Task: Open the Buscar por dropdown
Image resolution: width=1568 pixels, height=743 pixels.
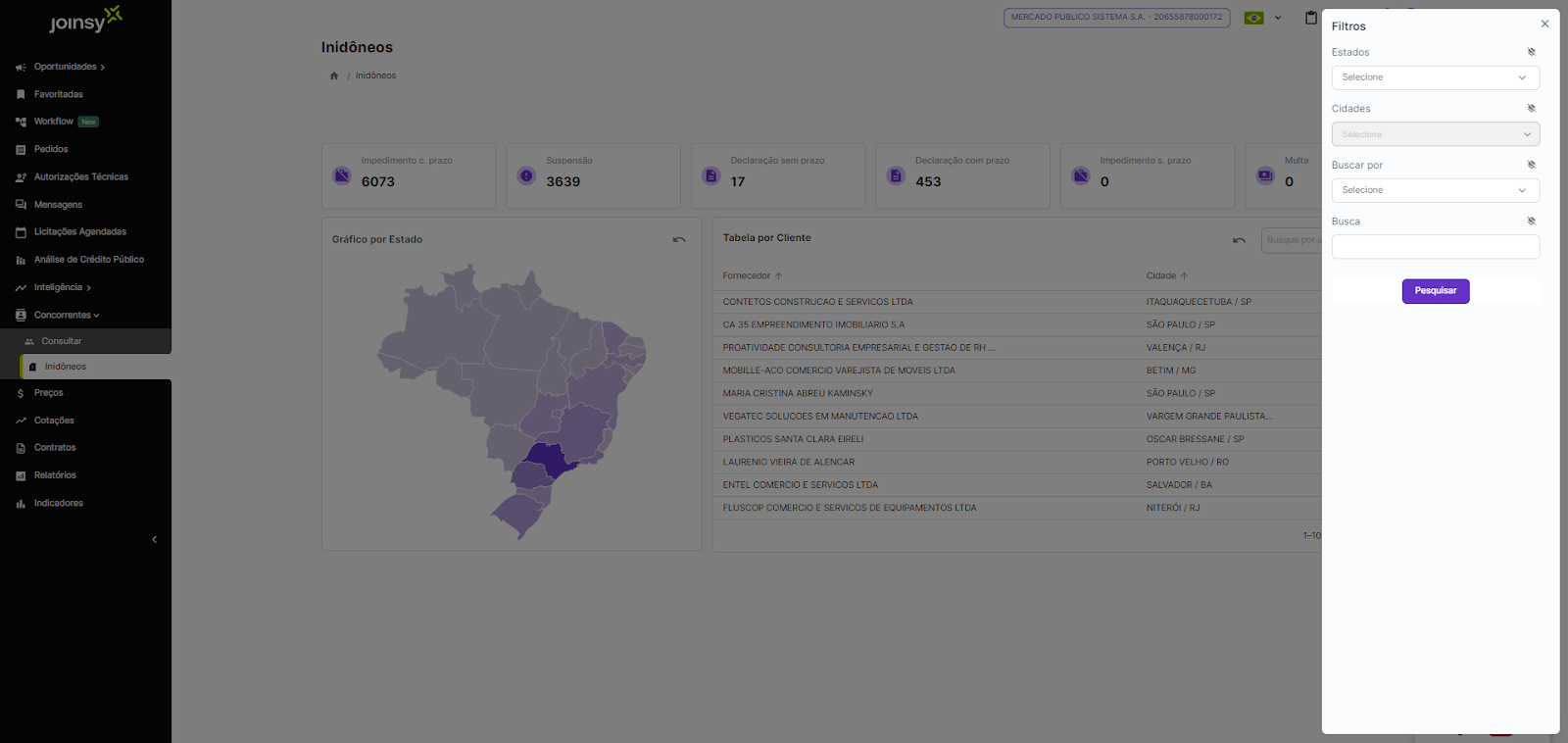Action: [x=1435, y=190]
